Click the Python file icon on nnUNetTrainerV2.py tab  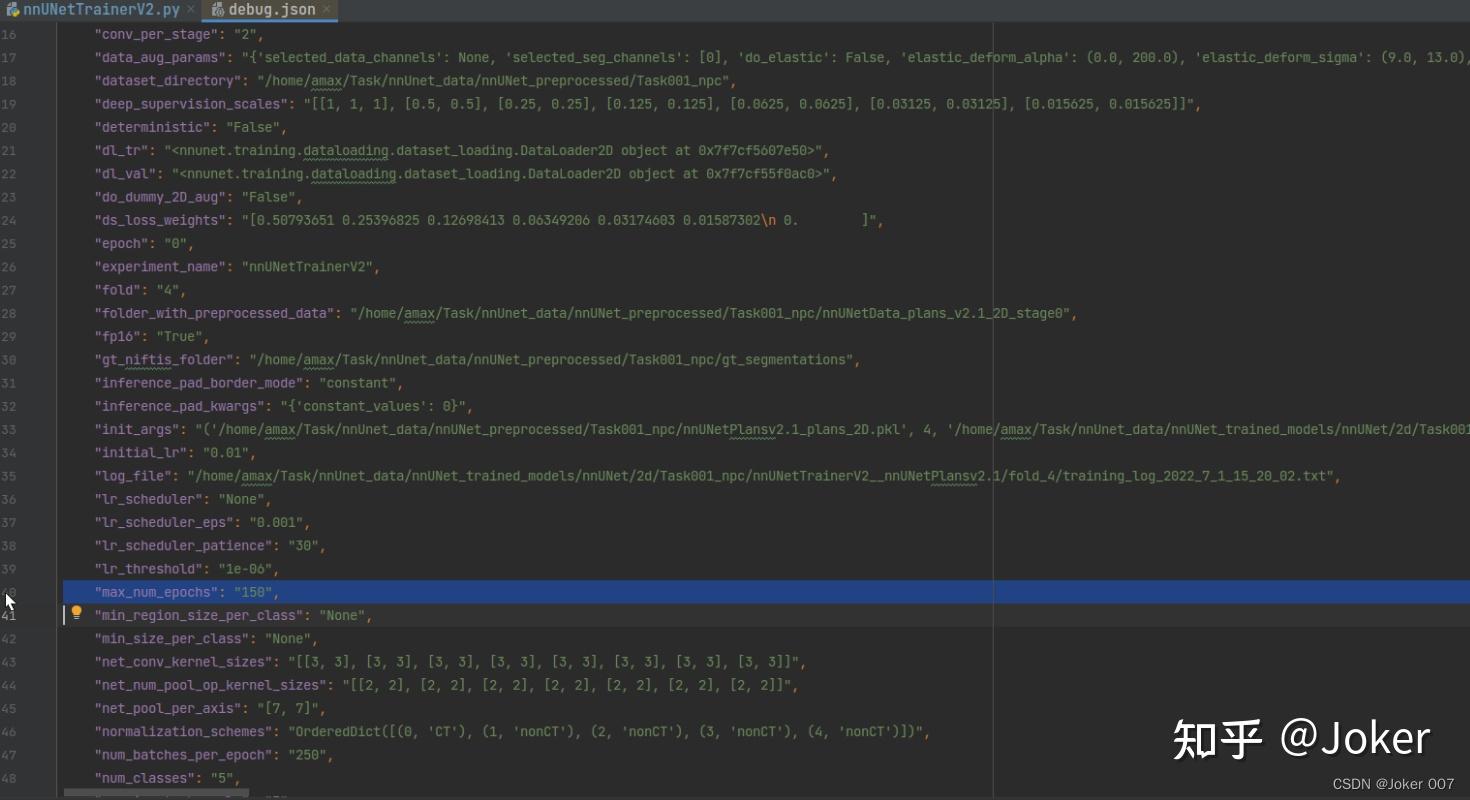click(13, 10)
